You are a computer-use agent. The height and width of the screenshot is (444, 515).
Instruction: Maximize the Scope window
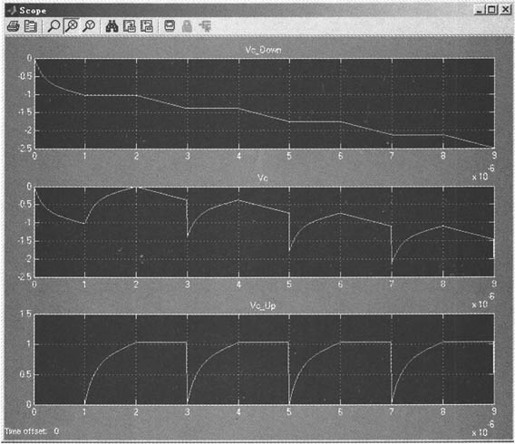[492, 10]
